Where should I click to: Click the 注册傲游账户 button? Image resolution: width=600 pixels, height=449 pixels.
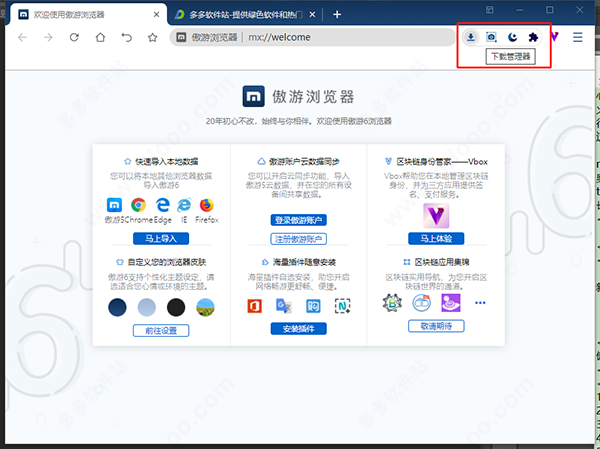pos(298,239)
